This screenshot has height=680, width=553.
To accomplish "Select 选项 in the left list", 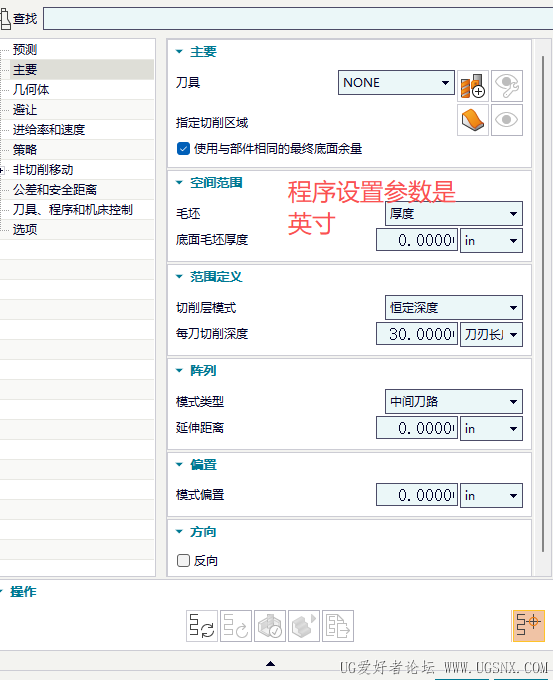I will coord(25,229).
